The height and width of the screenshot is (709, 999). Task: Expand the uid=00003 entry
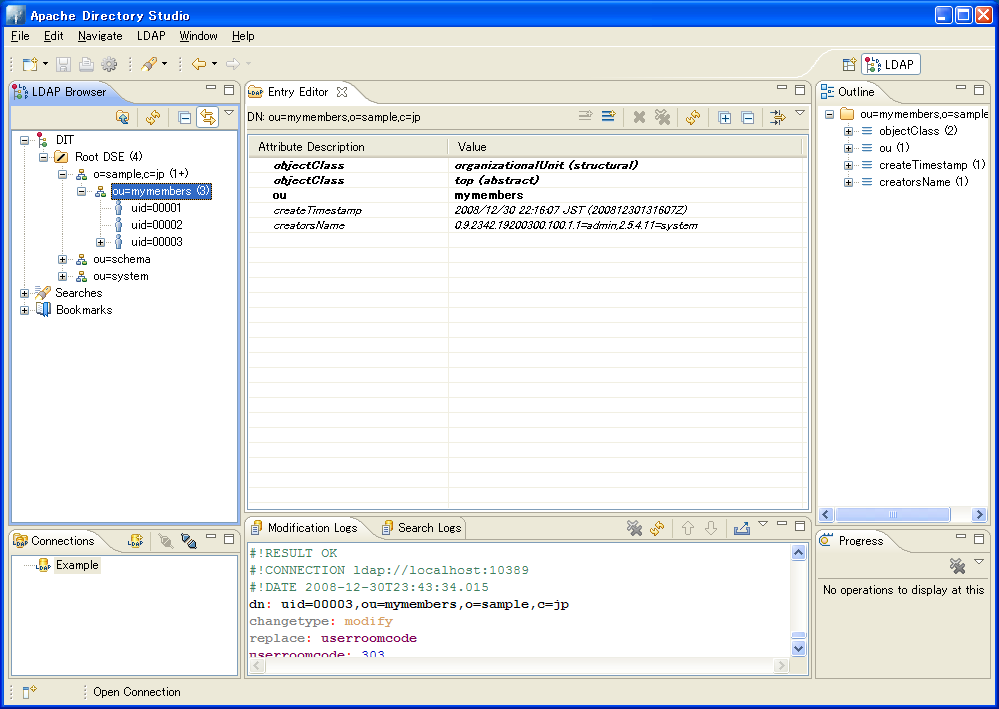(x=101, y=242)
